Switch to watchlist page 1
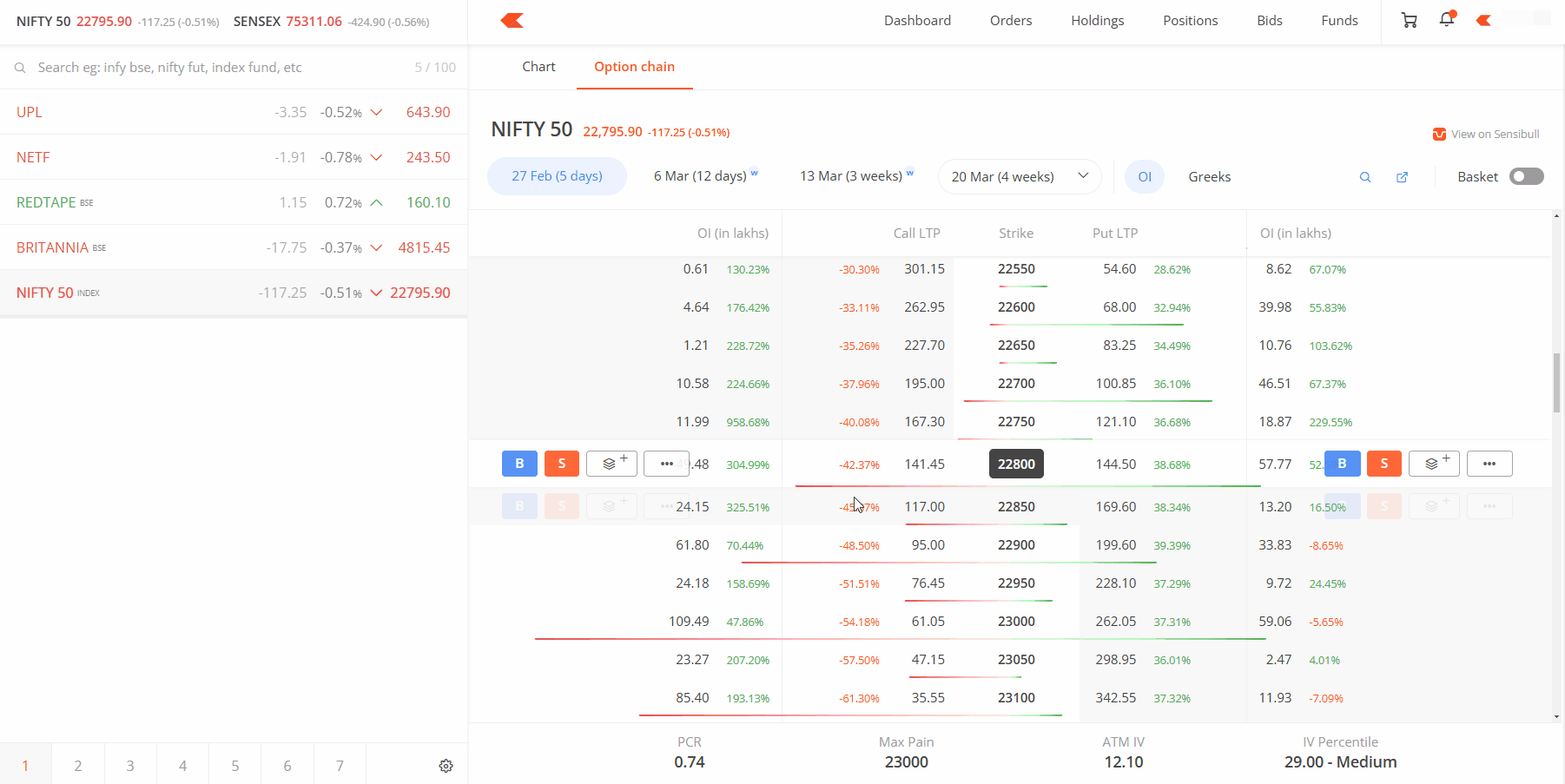This screenshot has height=784, width=1565. 25,765
